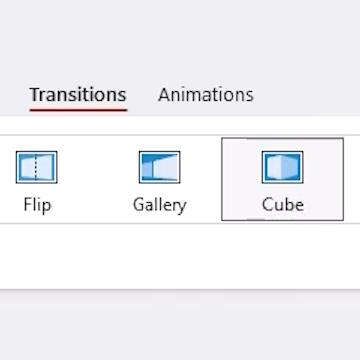Click the Cube text label
360x360 pixels.
[283, 205]
